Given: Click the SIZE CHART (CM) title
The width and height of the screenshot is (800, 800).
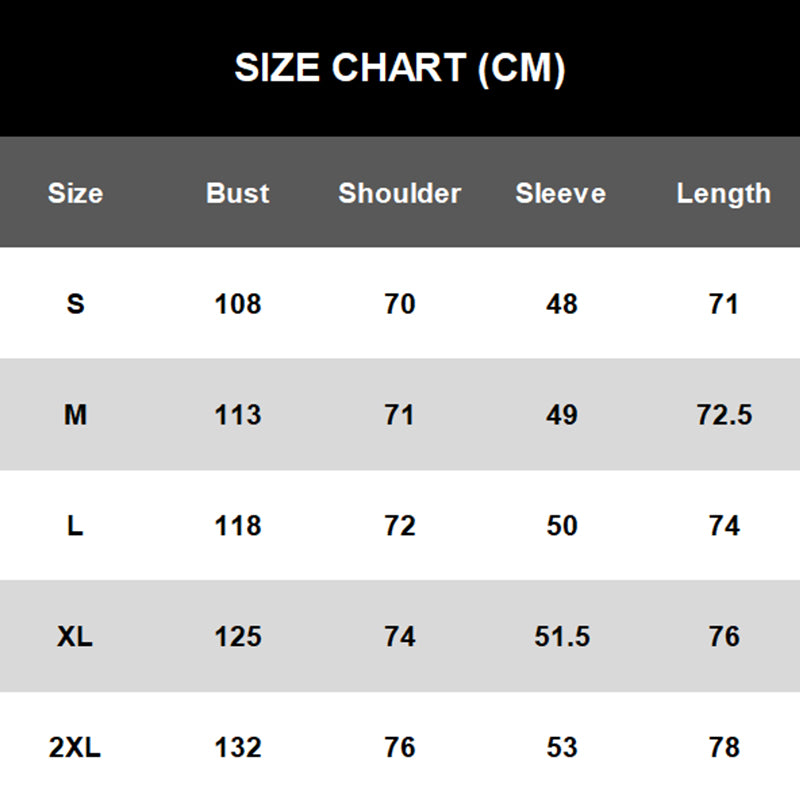Looking at the screenshot, I should 399,68.
